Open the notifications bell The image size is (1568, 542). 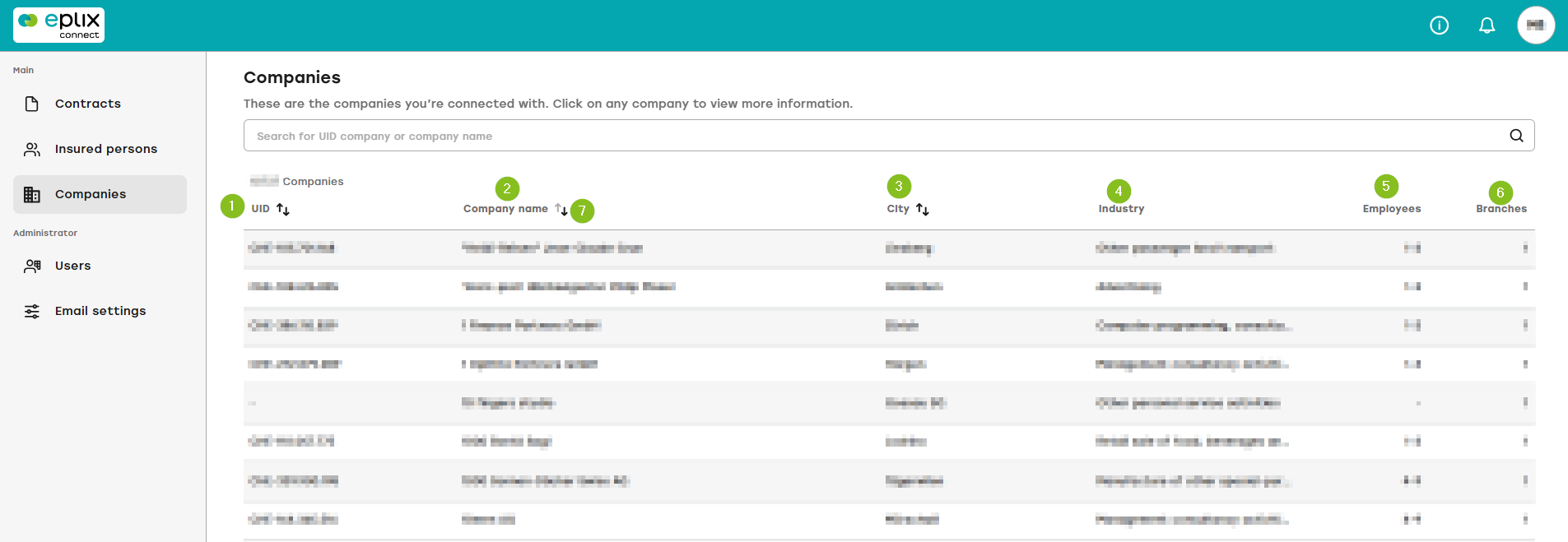(1487, 25)
